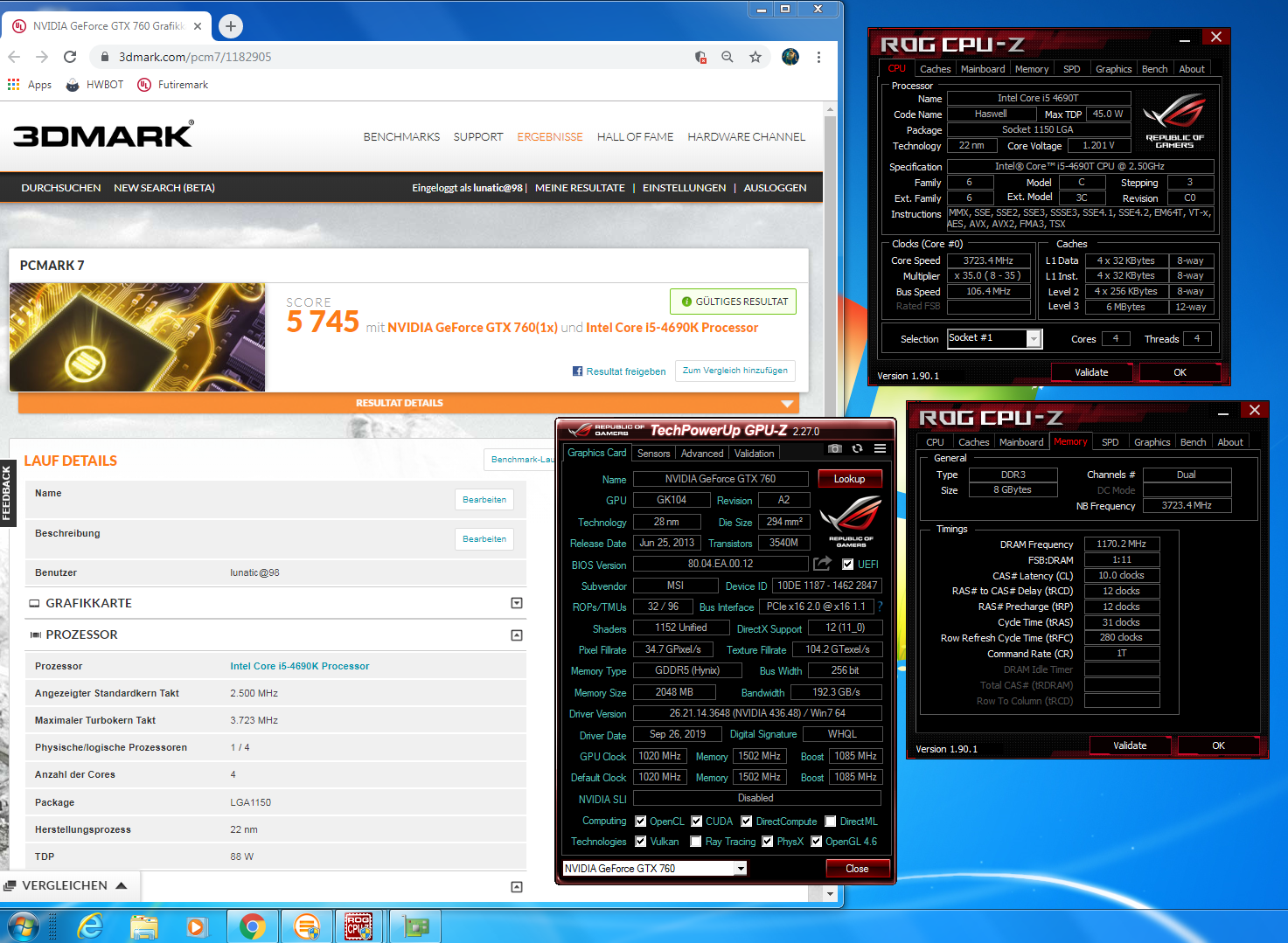Toggle the DirectCompute checkbox

[x=747, y=822]
